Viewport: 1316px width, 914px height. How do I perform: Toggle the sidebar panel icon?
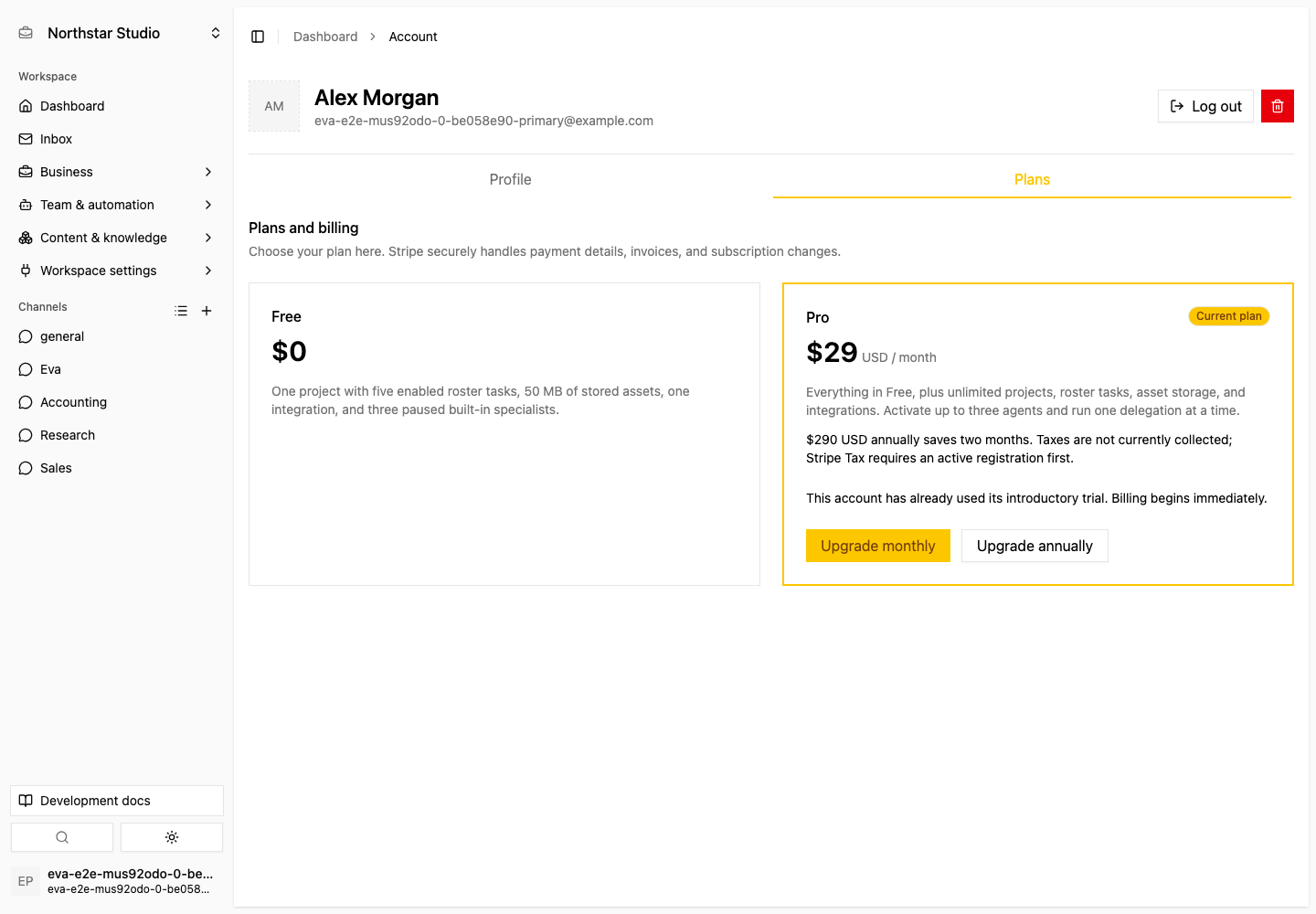[258, 37]
